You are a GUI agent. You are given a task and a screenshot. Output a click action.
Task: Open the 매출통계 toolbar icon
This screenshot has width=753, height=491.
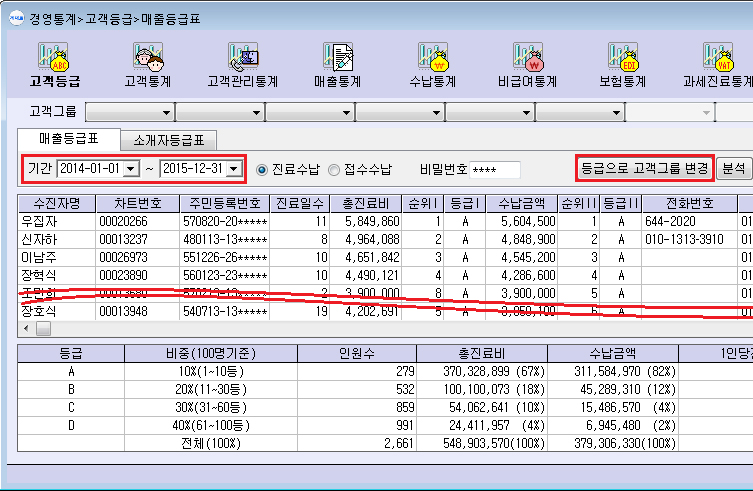337,65
